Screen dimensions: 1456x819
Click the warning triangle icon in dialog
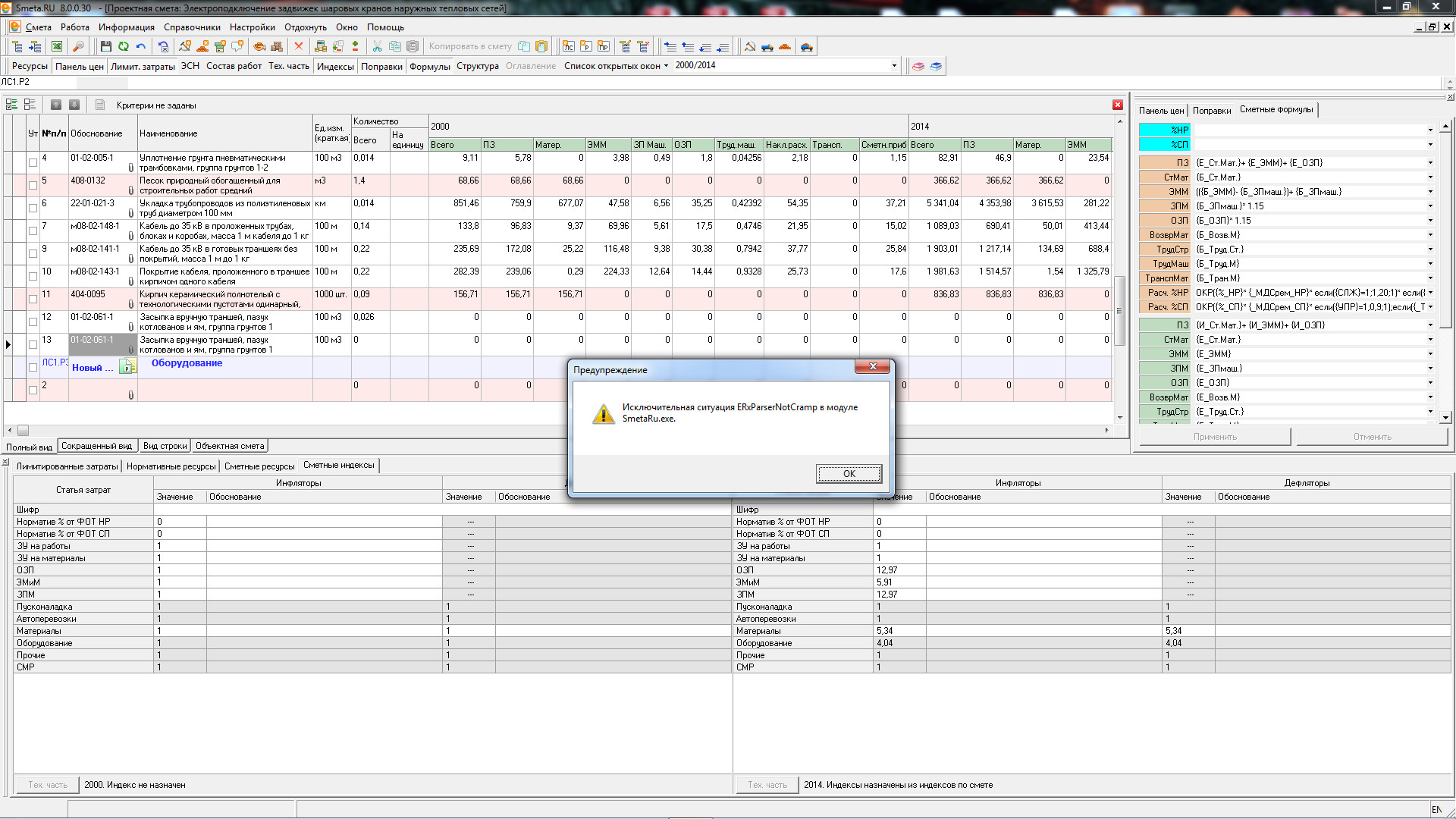click(604, 414)
